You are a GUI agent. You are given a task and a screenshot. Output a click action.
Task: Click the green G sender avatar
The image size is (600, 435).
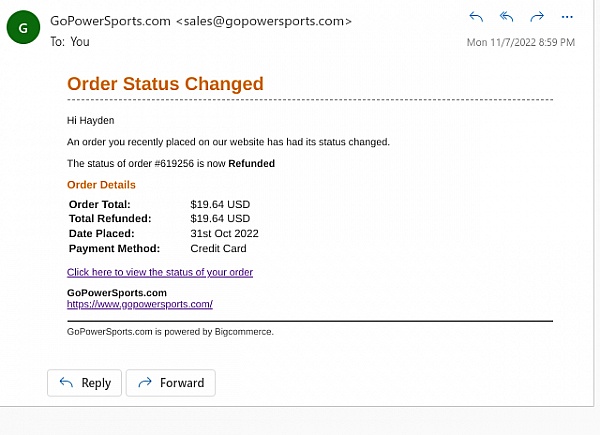click(23, 27)
